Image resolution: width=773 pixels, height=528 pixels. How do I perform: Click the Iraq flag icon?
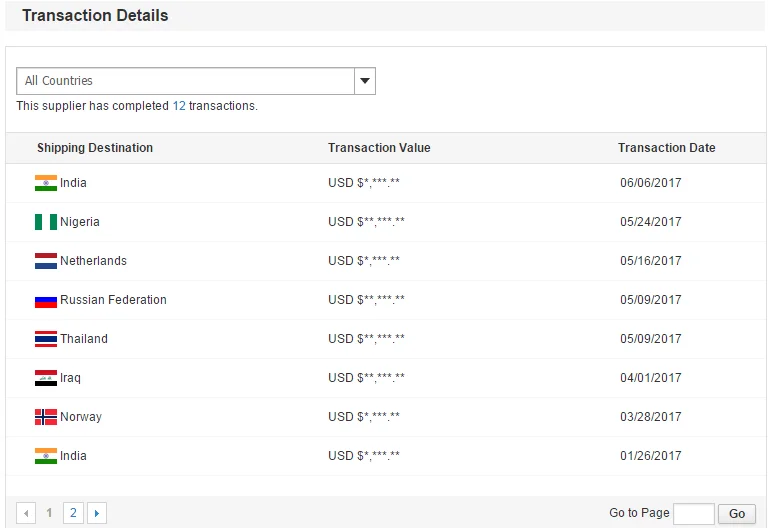(46, 378)
